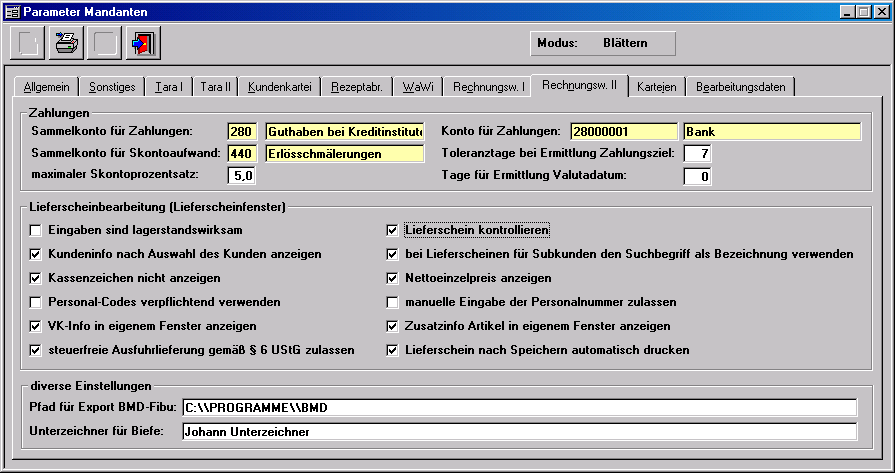This screenshot has width=895, height=473.
Task: Click the exit door icon
Action: point(144,44)
